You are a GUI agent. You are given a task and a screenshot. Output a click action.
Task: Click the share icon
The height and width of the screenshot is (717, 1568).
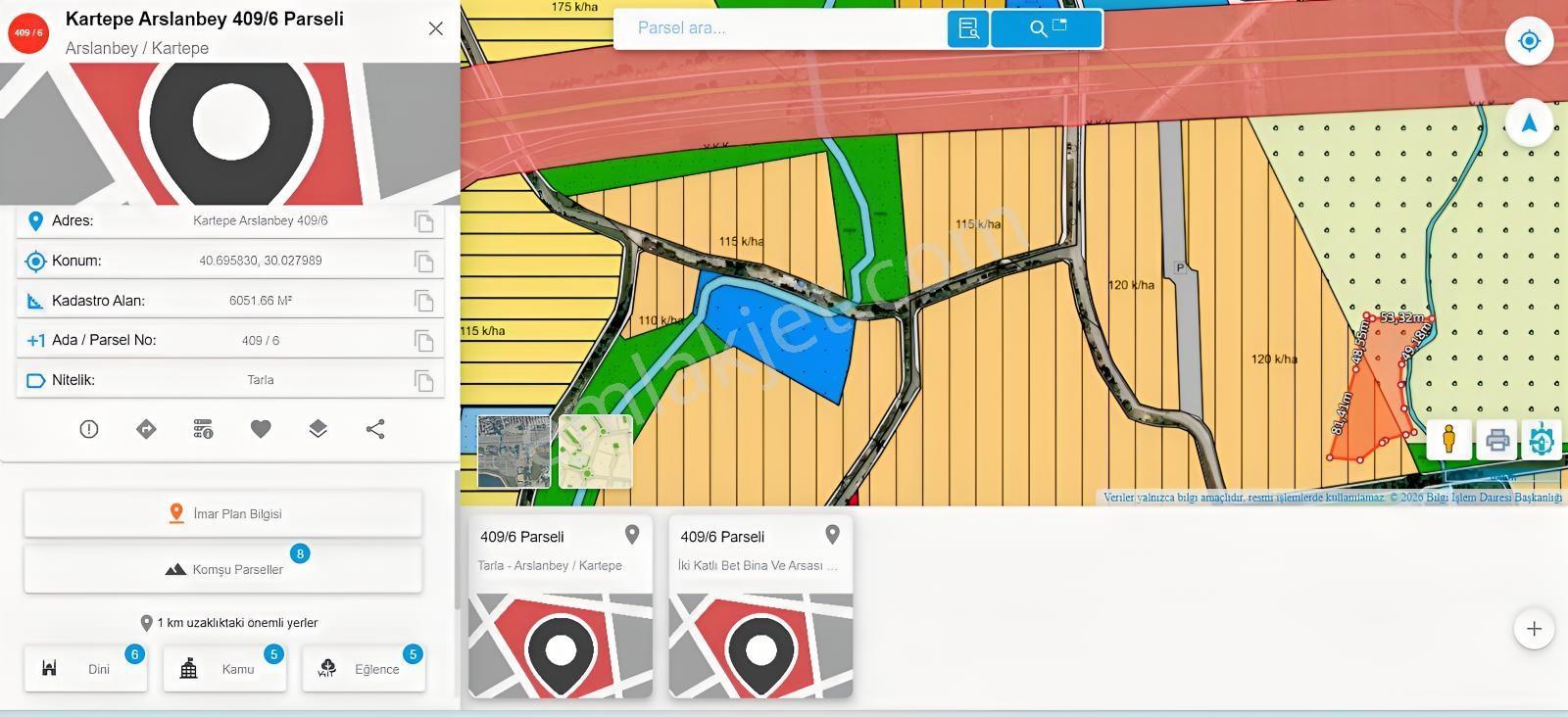(x=375, y=429)
